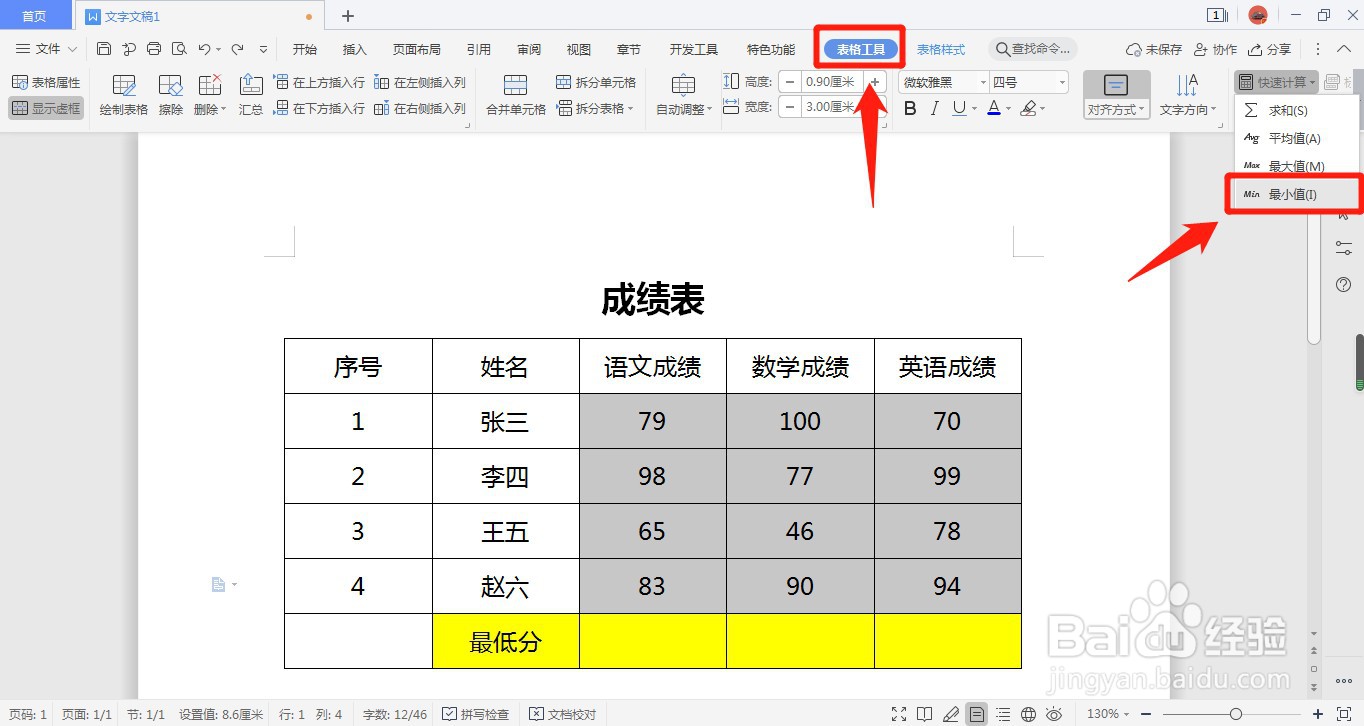Enable 拼写检查 in the status bar
This screenshot has width=1364, height=726.
point(476,714)
